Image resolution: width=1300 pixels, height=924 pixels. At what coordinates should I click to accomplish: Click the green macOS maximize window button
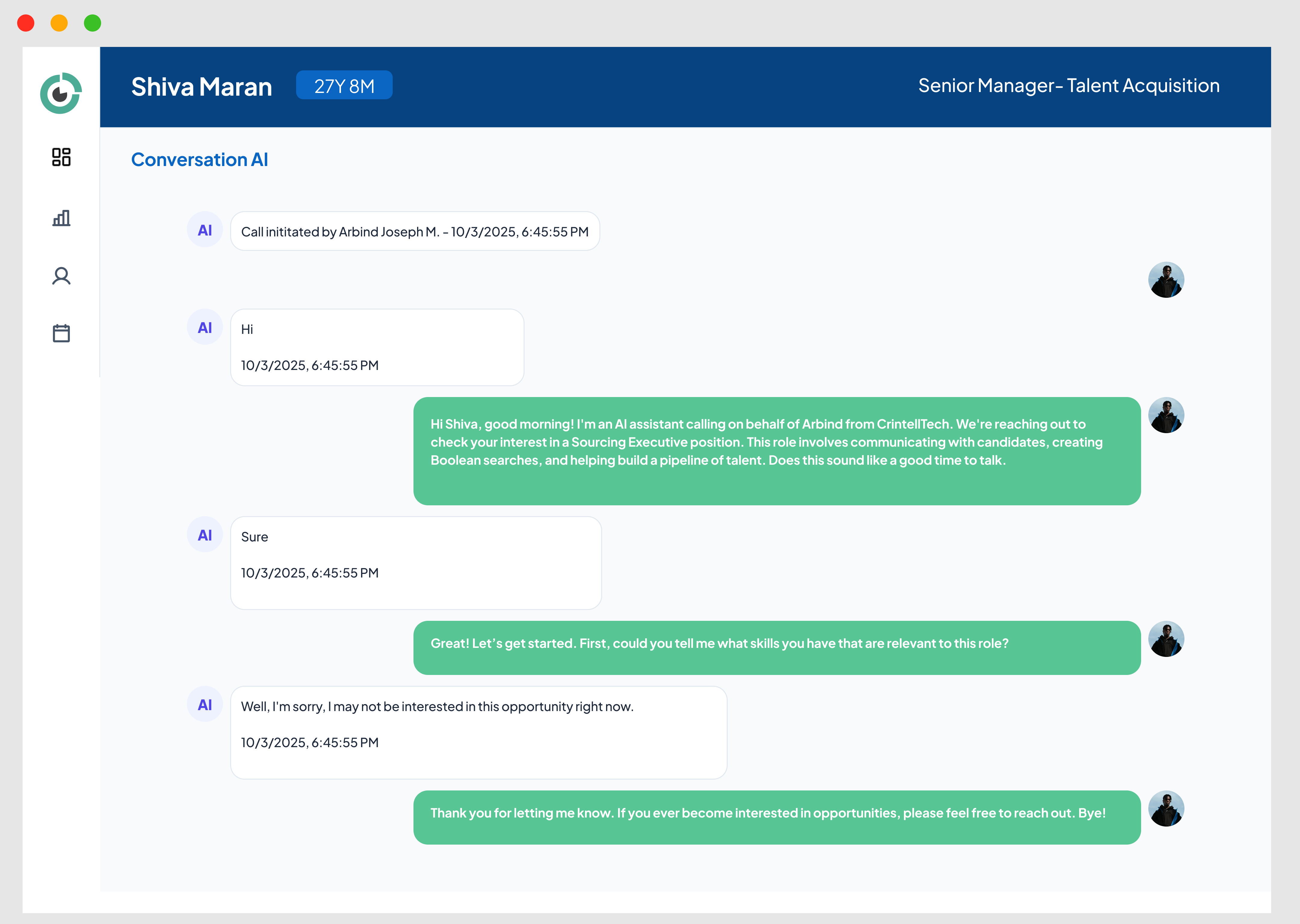[x=92, y=23]
